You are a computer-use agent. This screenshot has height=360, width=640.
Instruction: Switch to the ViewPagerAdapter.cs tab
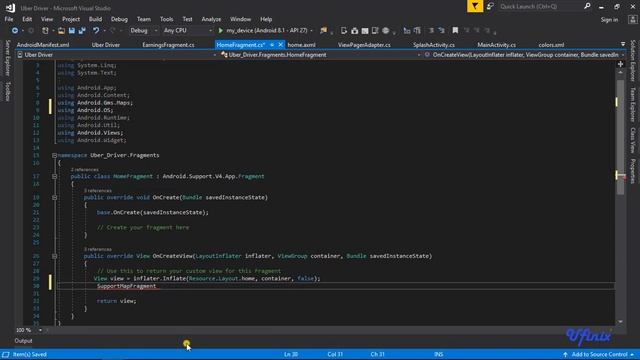364,45
